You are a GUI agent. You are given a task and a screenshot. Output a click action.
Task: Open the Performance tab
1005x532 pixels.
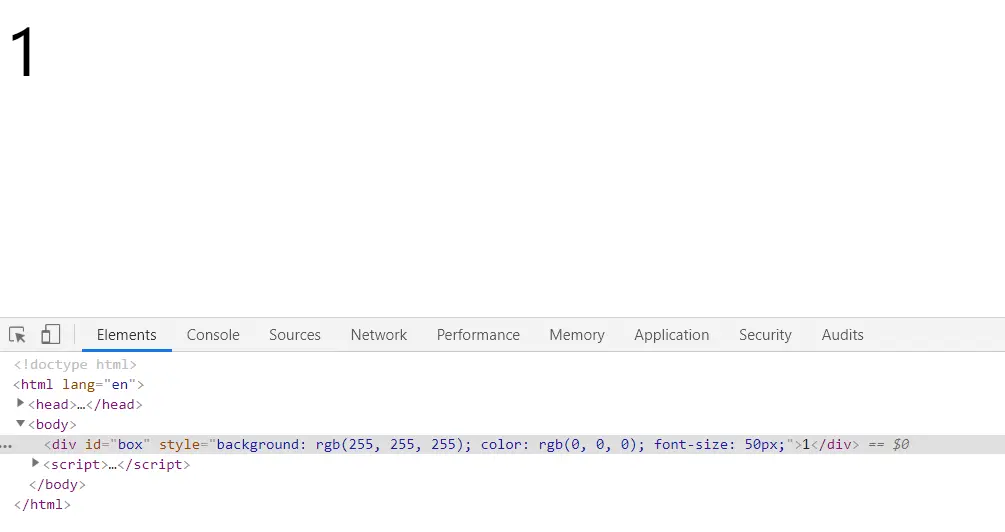point(478,335)
